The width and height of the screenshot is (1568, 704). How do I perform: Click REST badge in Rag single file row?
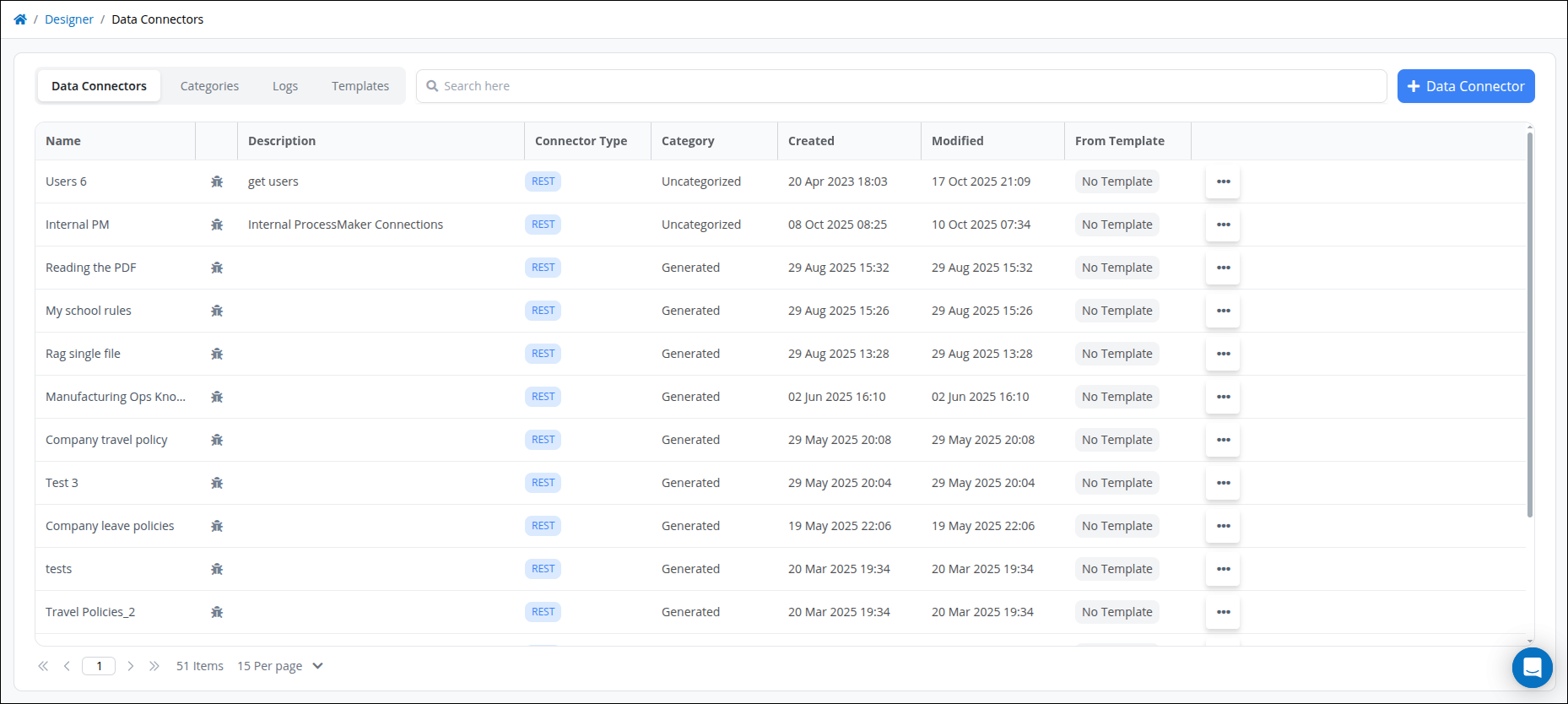point(543,354)
